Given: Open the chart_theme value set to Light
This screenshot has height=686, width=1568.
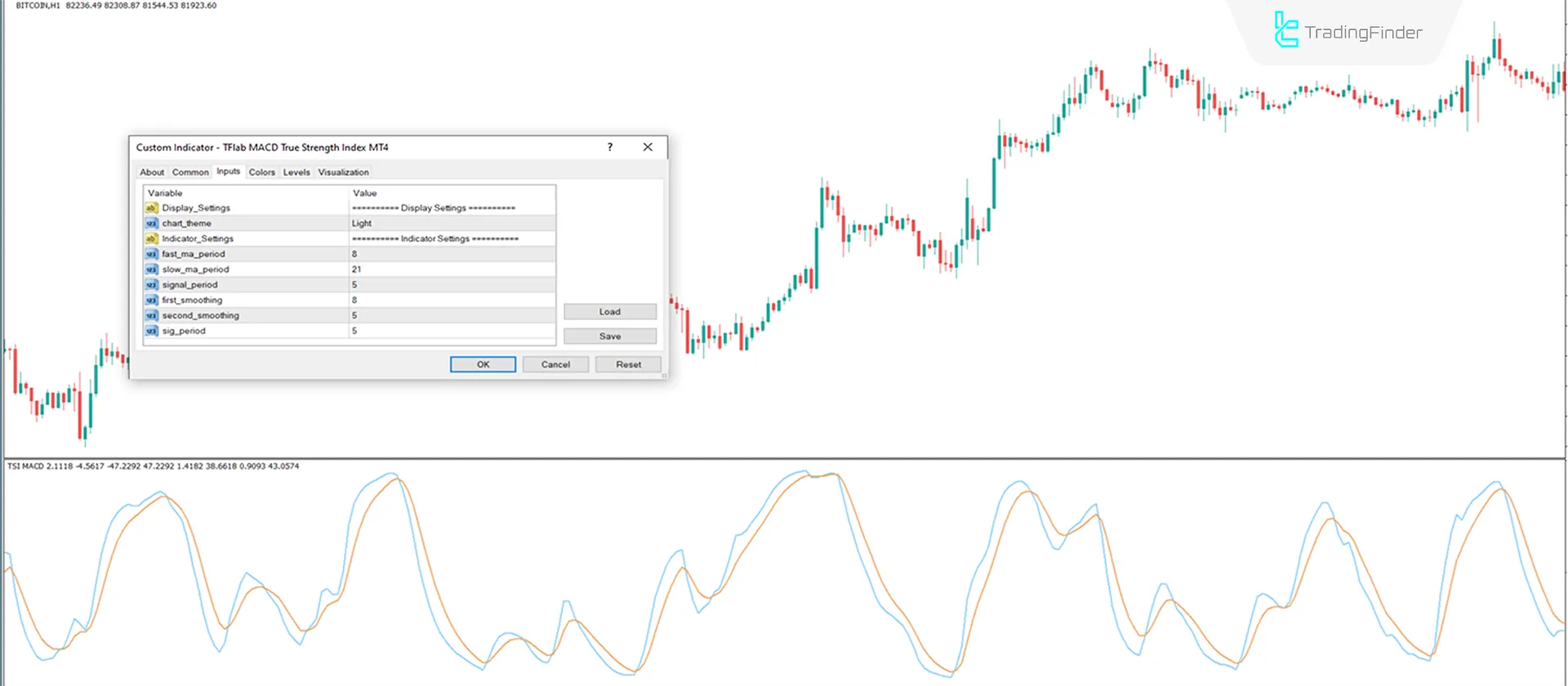Looking at the screenshot, I should coord(452,224).
